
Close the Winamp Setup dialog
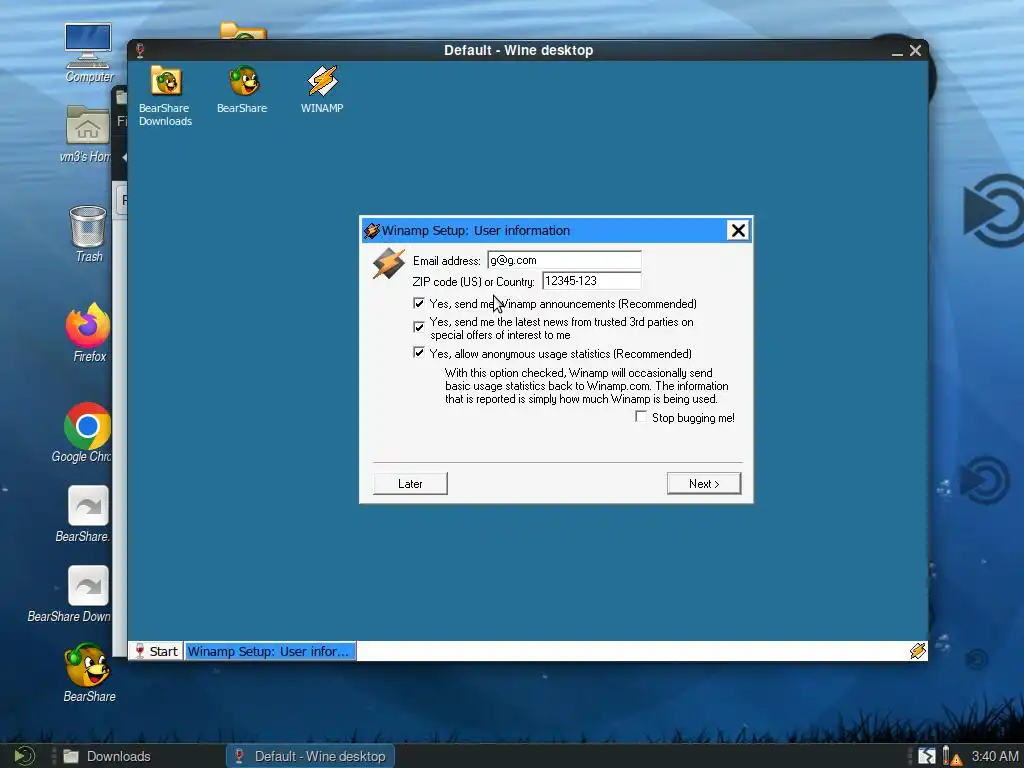pos(738,231)
